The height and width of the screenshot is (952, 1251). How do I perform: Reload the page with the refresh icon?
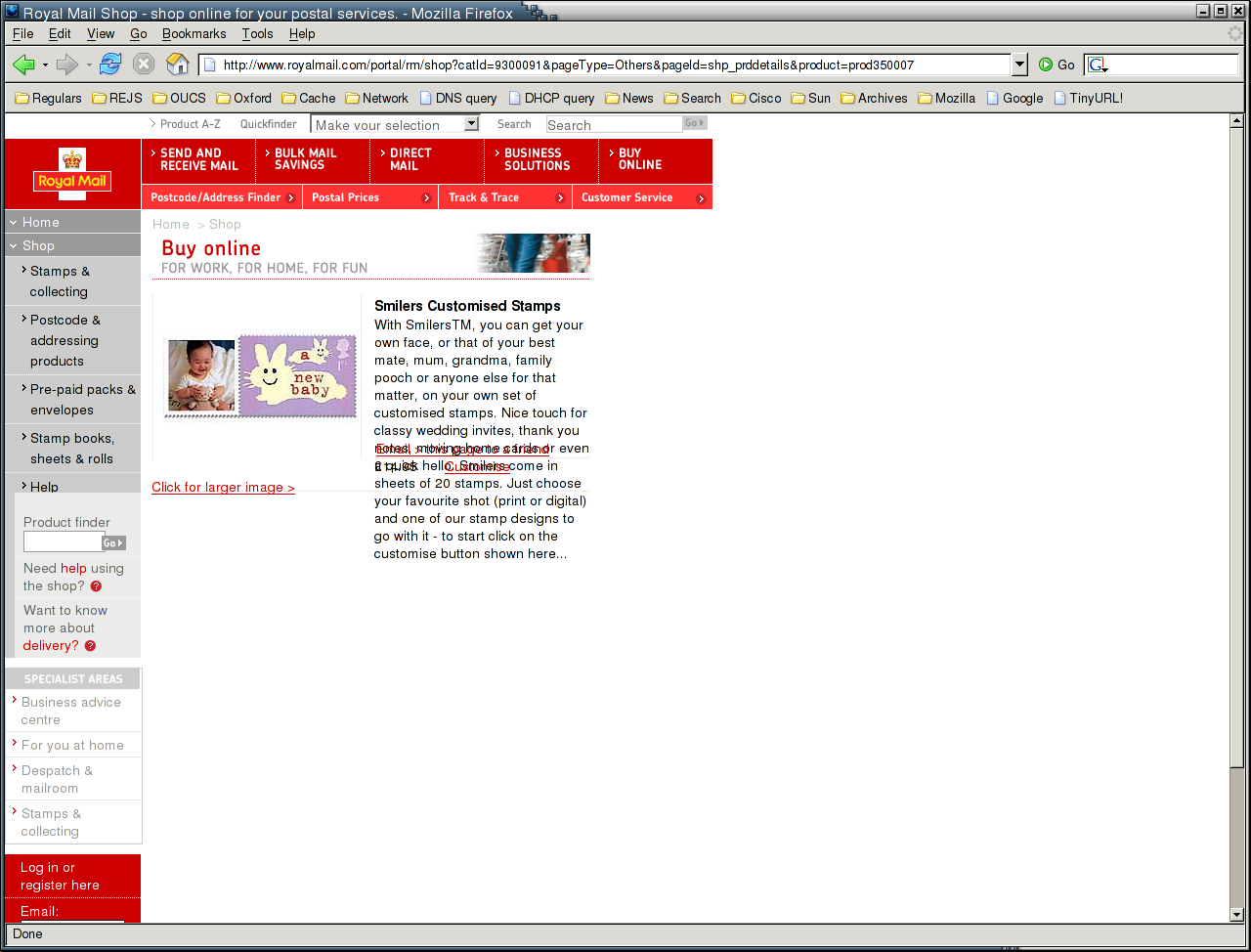pyautogui.click(x=110, y=65)
